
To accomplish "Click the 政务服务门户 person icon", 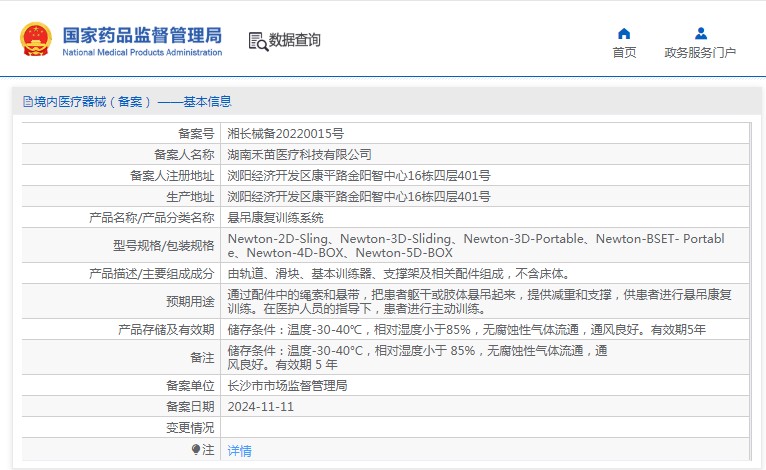I will 701,33.
